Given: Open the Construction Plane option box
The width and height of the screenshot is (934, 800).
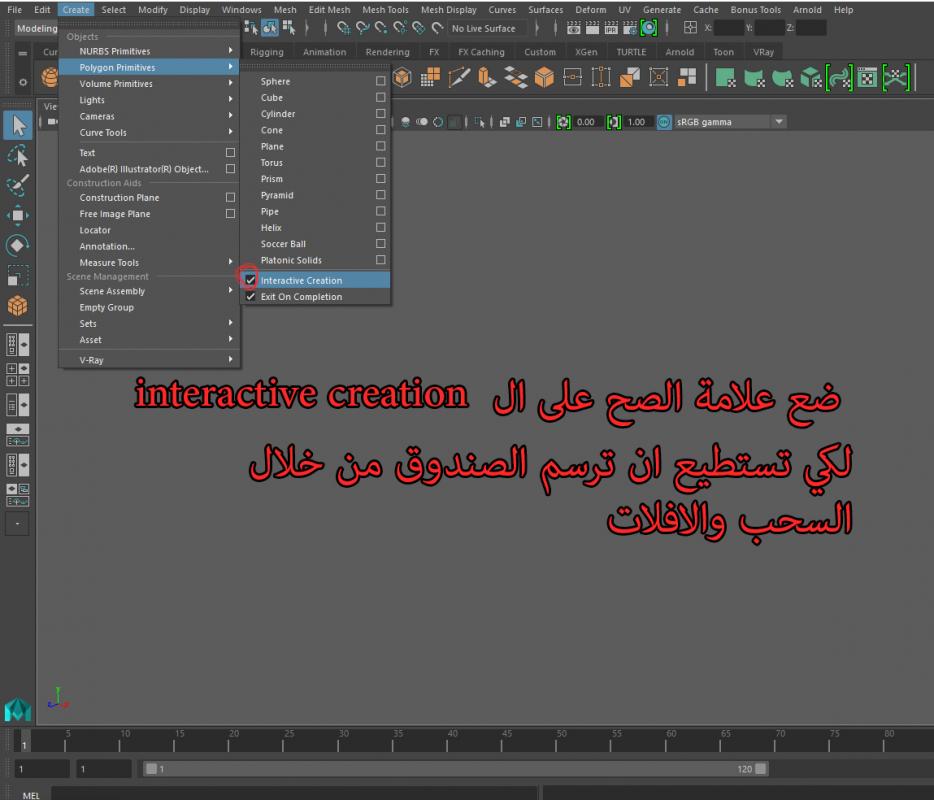Looking at the screenshot, I should (x=231, y=197).
